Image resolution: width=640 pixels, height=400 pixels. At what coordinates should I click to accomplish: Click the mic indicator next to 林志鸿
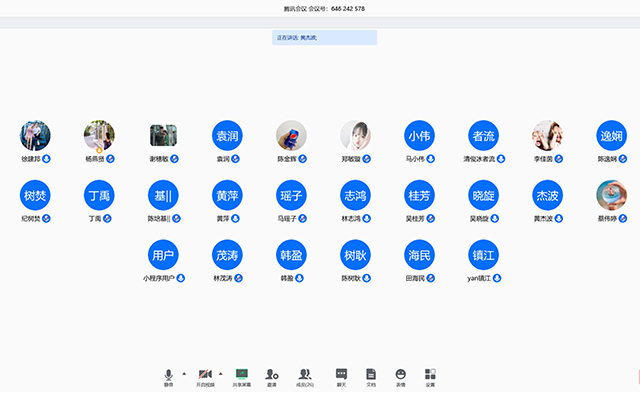pyautogui.click(x=367, y=218)
